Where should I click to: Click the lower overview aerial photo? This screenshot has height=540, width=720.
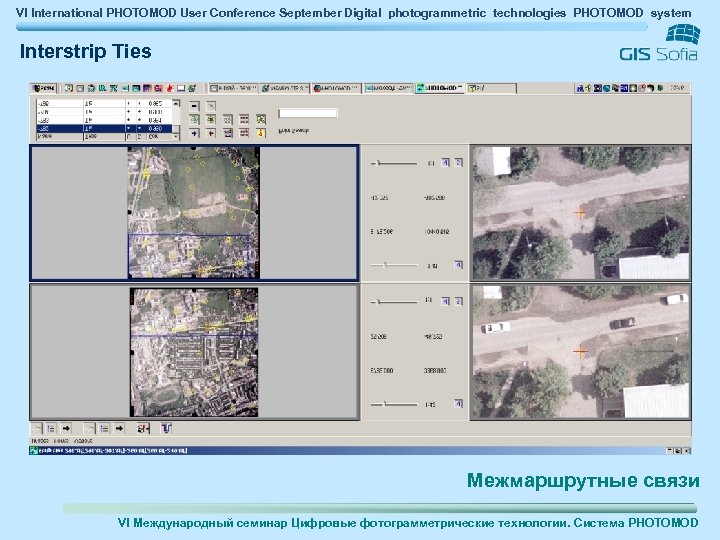(194, 352)
